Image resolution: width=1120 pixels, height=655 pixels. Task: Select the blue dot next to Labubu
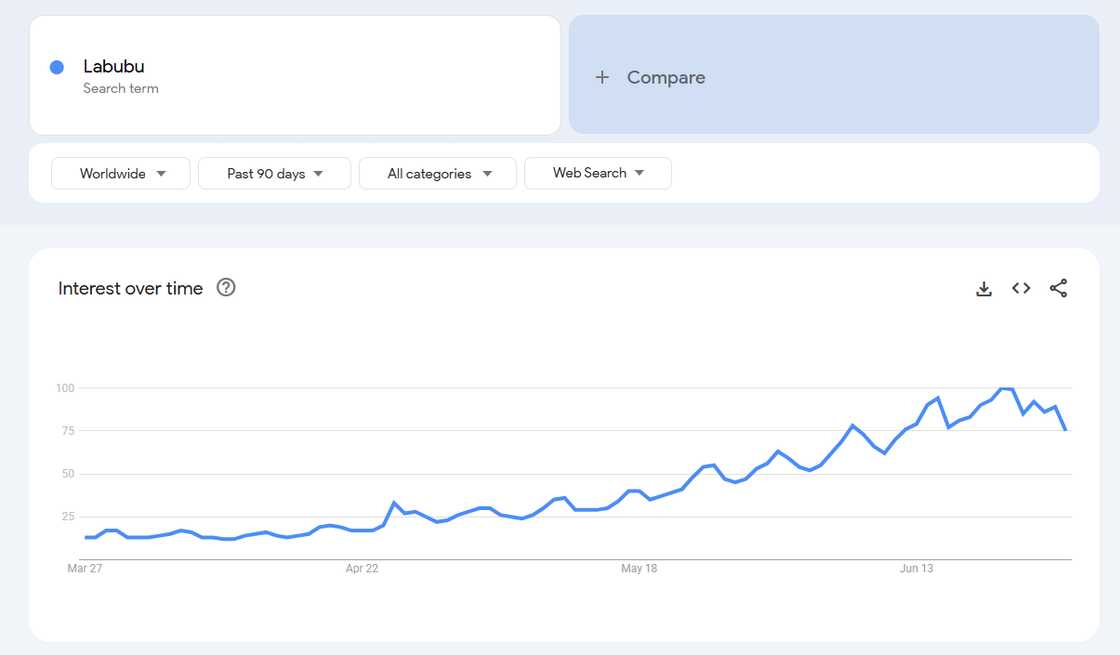point(56,67)
